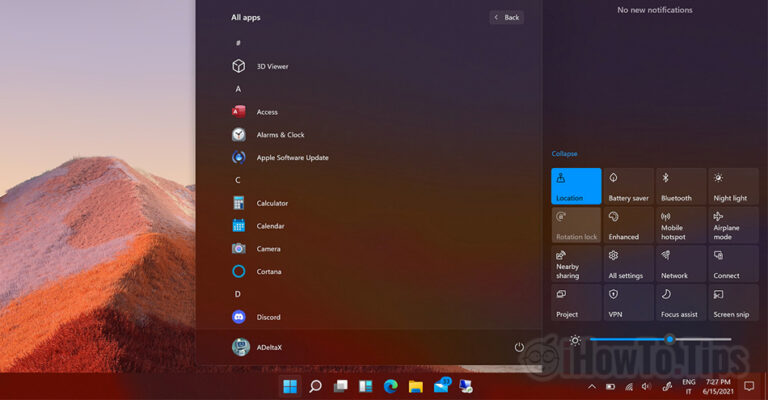Click the Start button on the taskbar
This screenshot has height=400, width=768.
(290, 386)
